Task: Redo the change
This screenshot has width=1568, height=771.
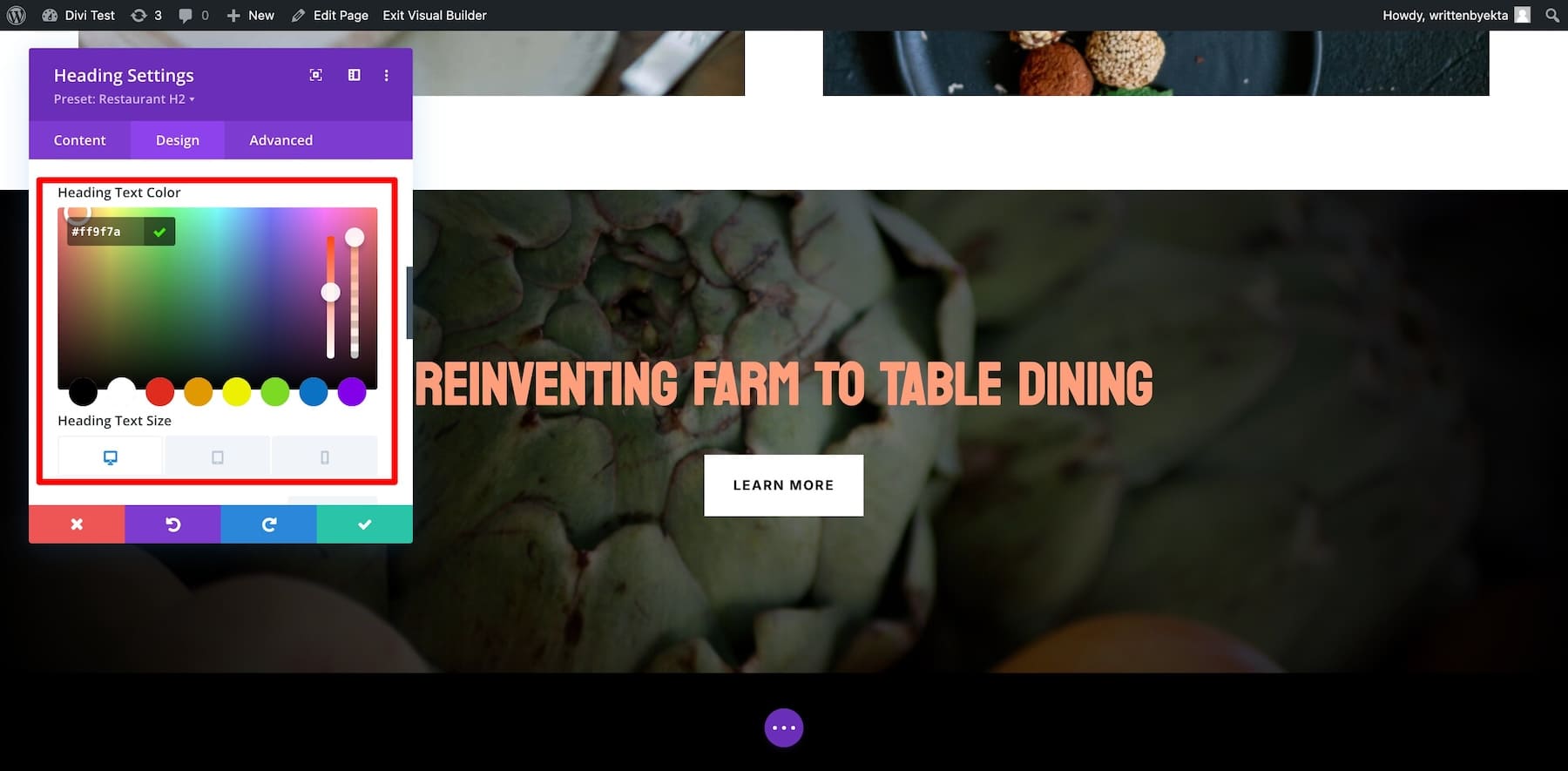Action: point(268,524)
